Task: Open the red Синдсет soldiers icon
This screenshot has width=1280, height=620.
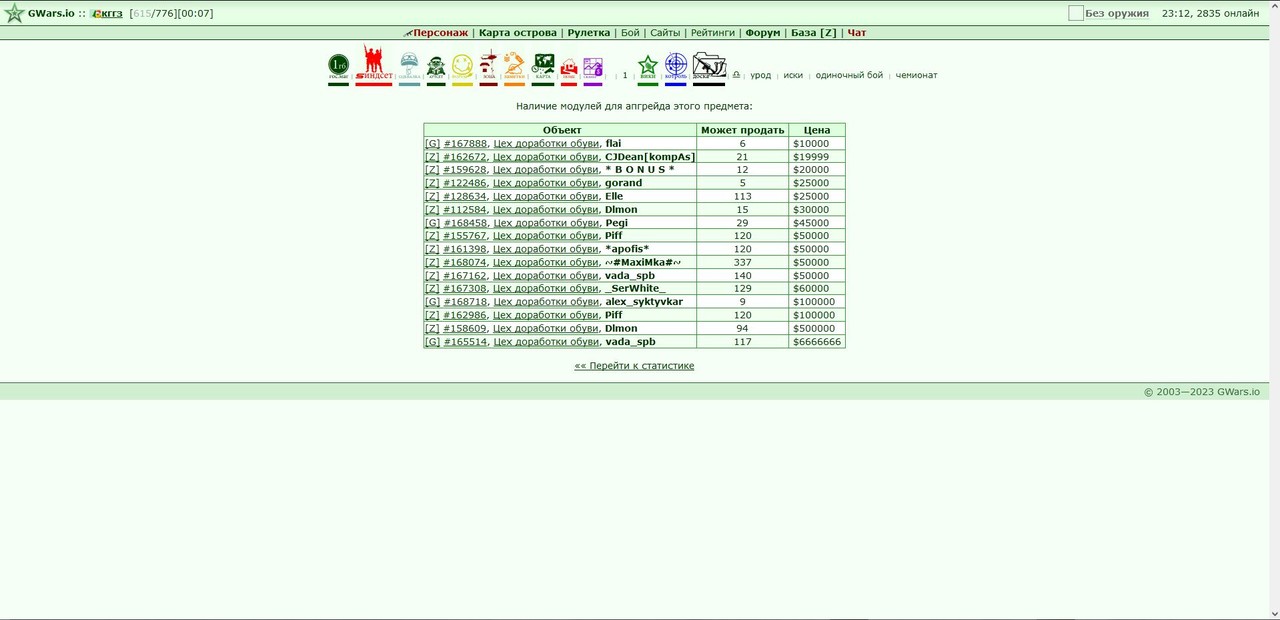Action: (373, 63)
